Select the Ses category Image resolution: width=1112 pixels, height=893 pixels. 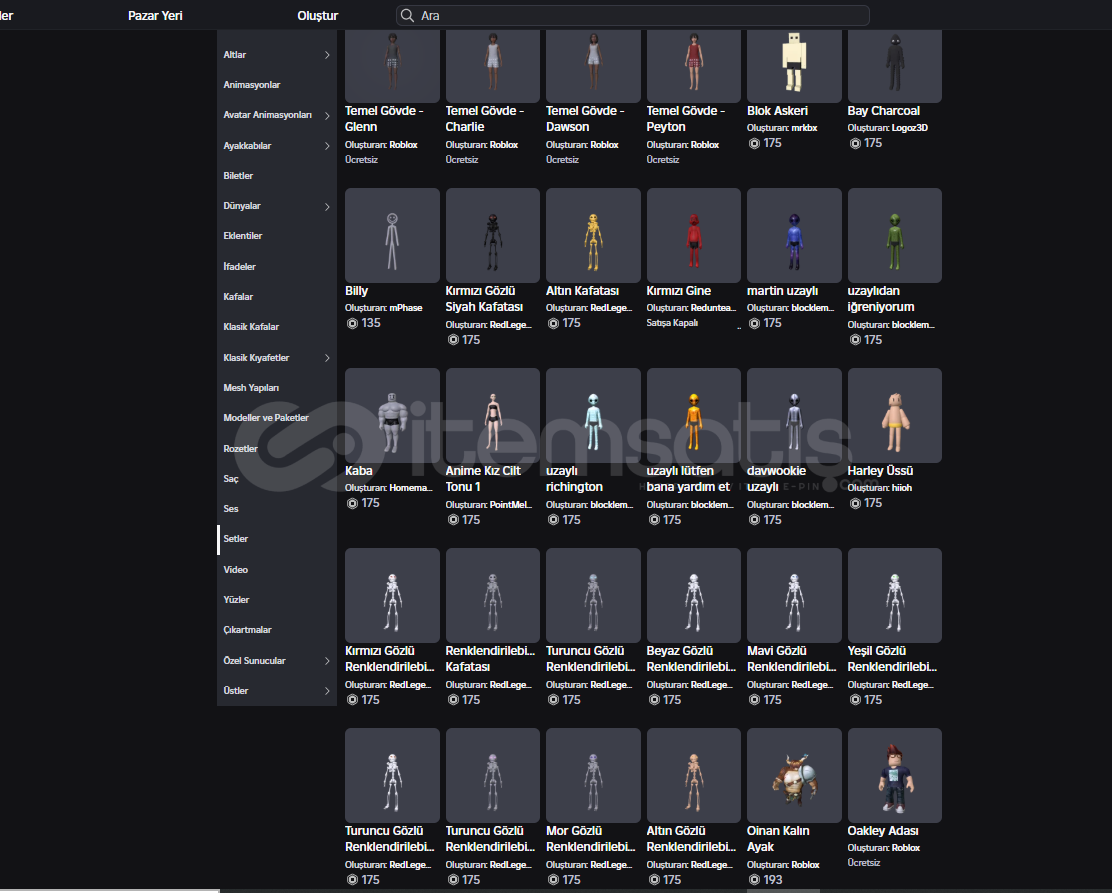231,509
